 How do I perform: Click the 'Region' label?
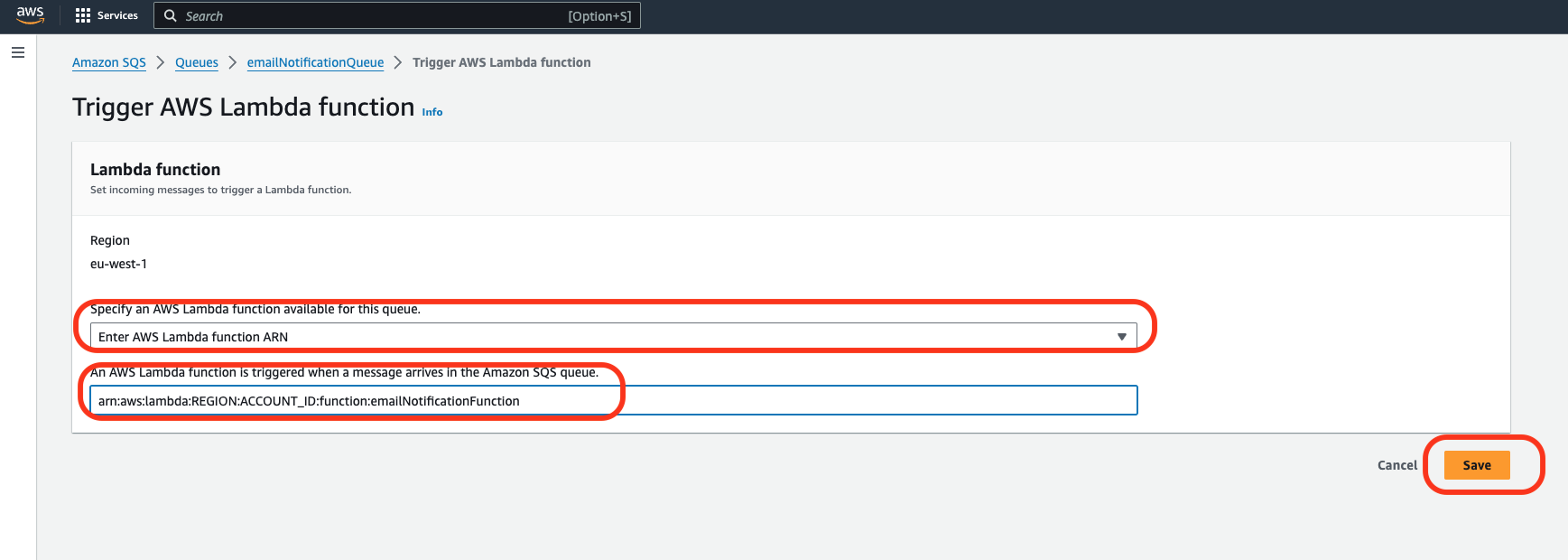click(110, 240)
